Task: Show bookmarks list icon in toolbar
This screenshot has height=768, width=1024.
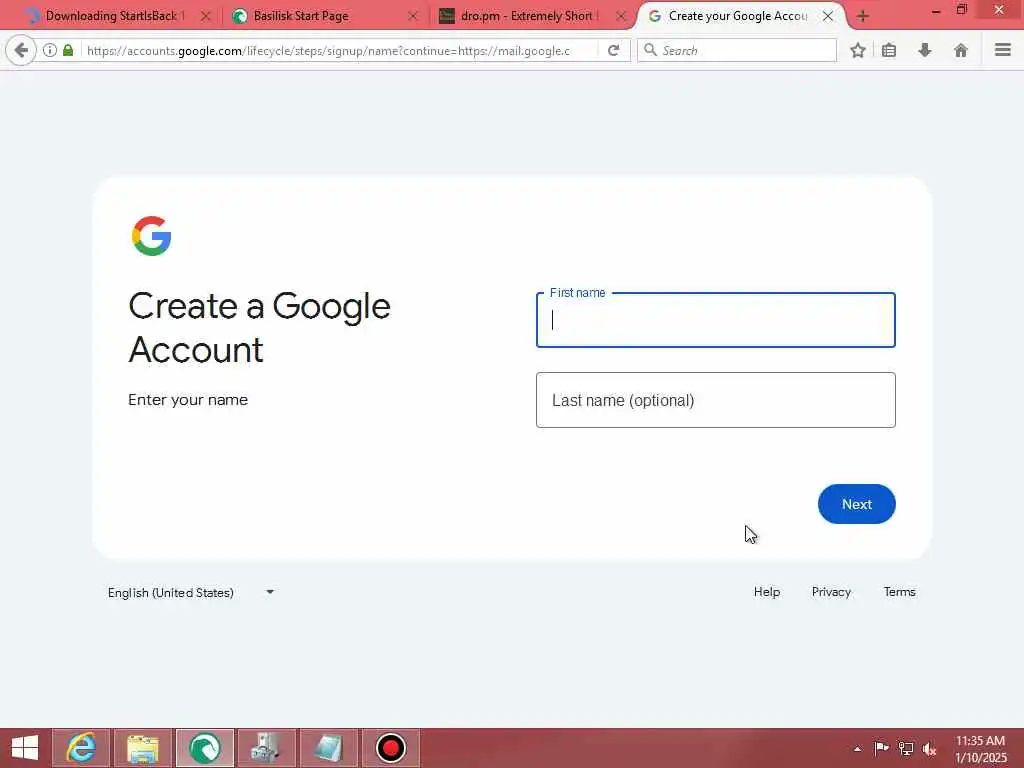Action: 889,50
